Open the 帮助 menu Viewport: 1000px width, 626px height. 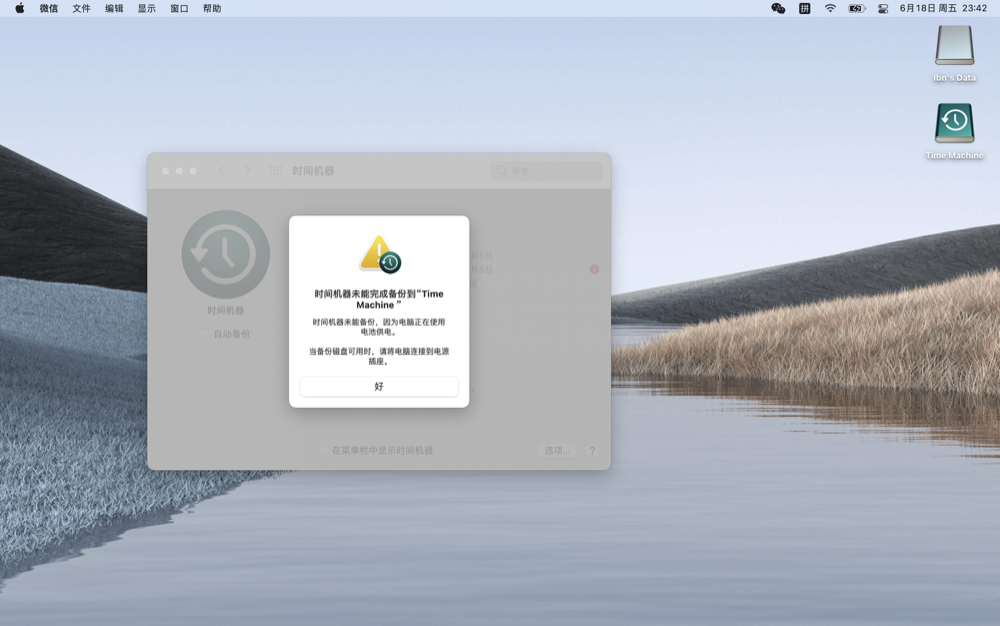tap(212, 8)
